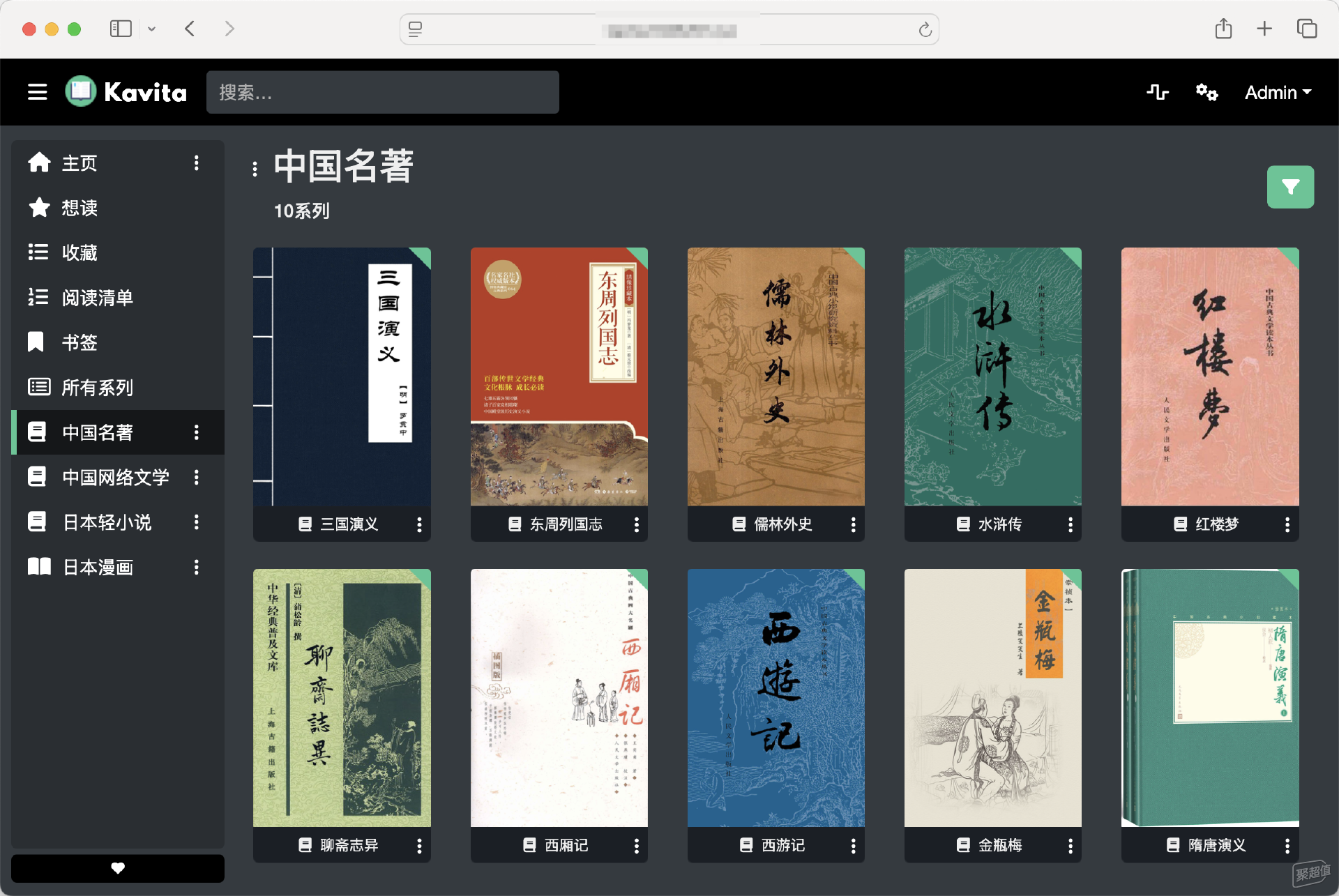
Task: Click 儒林外史 series title
Action: click(783, 524)
